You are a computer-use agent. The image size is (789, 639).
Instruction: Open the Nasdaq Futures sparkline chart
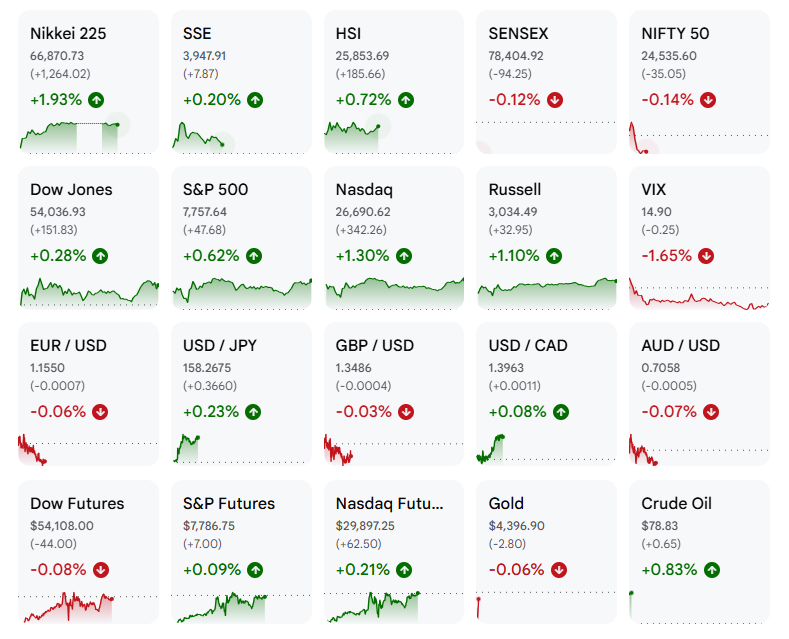(373, 607)
